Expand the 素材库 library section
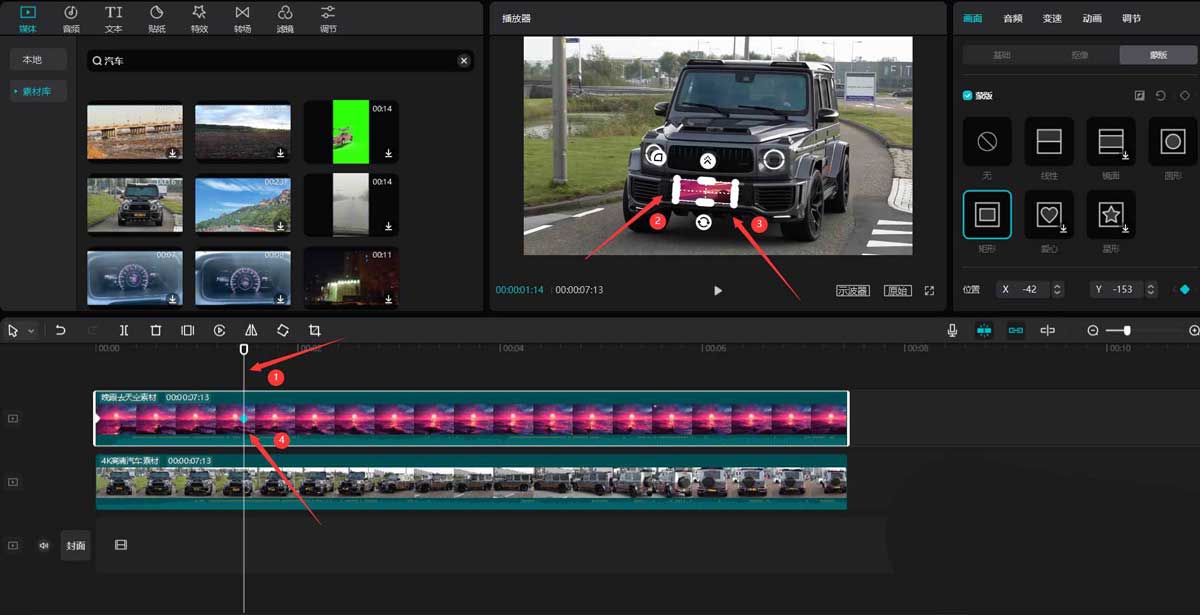Viewport: 1200px width, 615px height. [38, 91]
